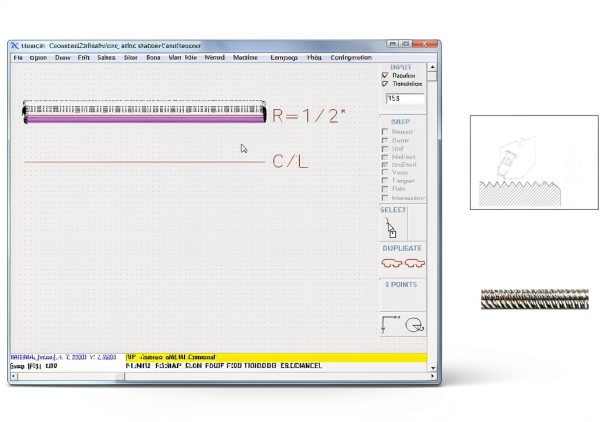This screenshot has width=600, height=422.
Task: Click the right duplicate shape icon
Action: 415,263
